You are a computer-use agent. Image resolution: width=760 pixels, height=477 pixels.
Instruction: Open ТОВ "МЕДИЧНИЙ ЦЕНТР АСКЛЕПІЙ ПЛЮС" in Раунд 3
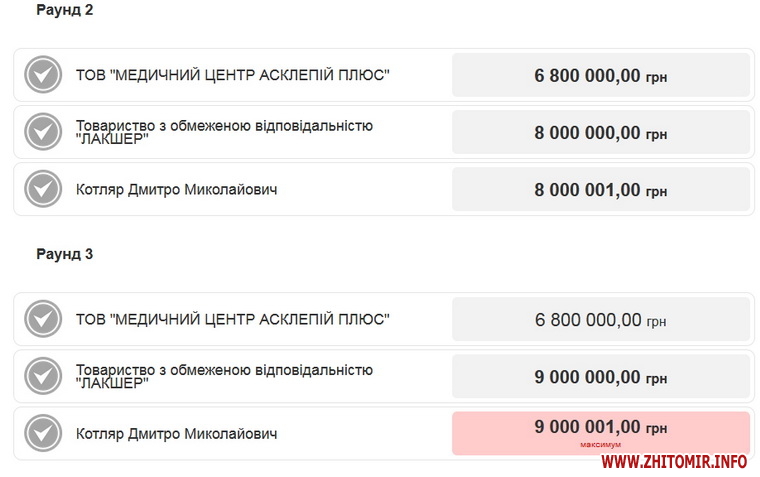coord(232,319)
